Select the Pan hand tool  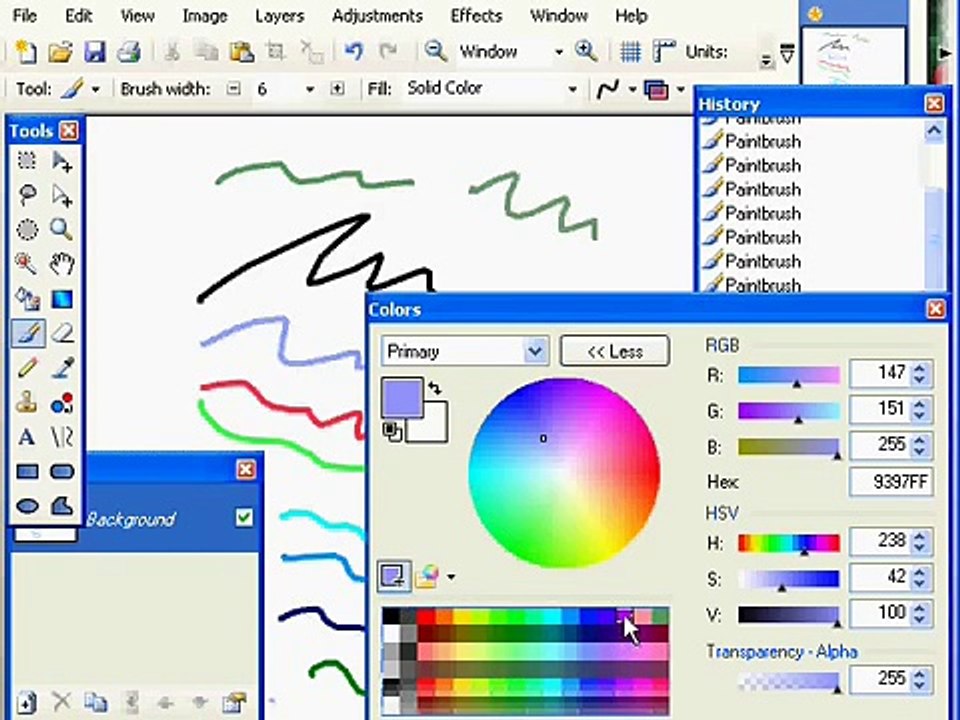point(62,264)
